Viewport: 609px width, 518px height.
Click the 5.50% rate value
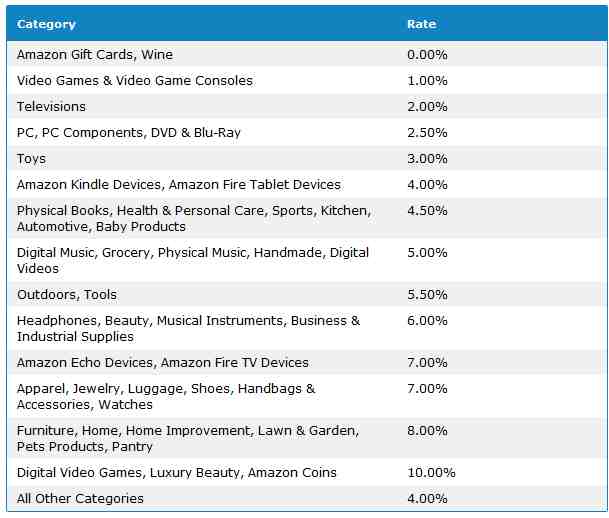(427, 295)
